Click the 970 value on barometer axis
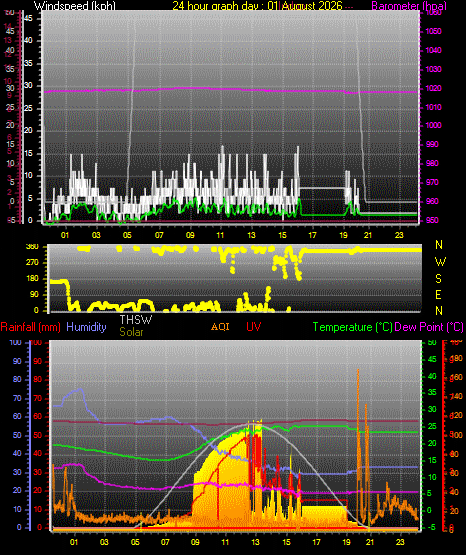Image resolution: width=466 pixels, height=555 pixels. (x=432, y=182)
